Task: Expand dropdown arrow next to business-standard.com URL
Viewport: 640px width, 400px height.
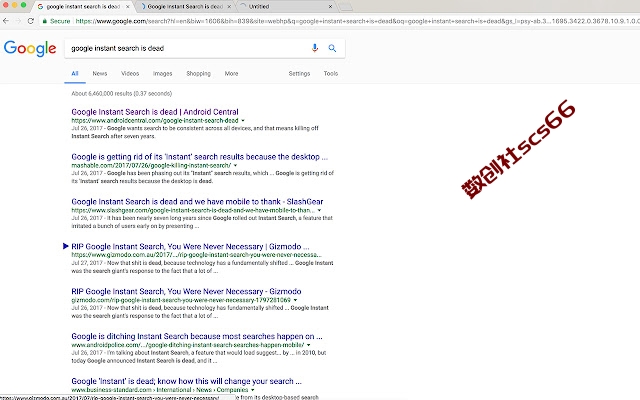Action: pyautogui.click(x=253, y=390)
